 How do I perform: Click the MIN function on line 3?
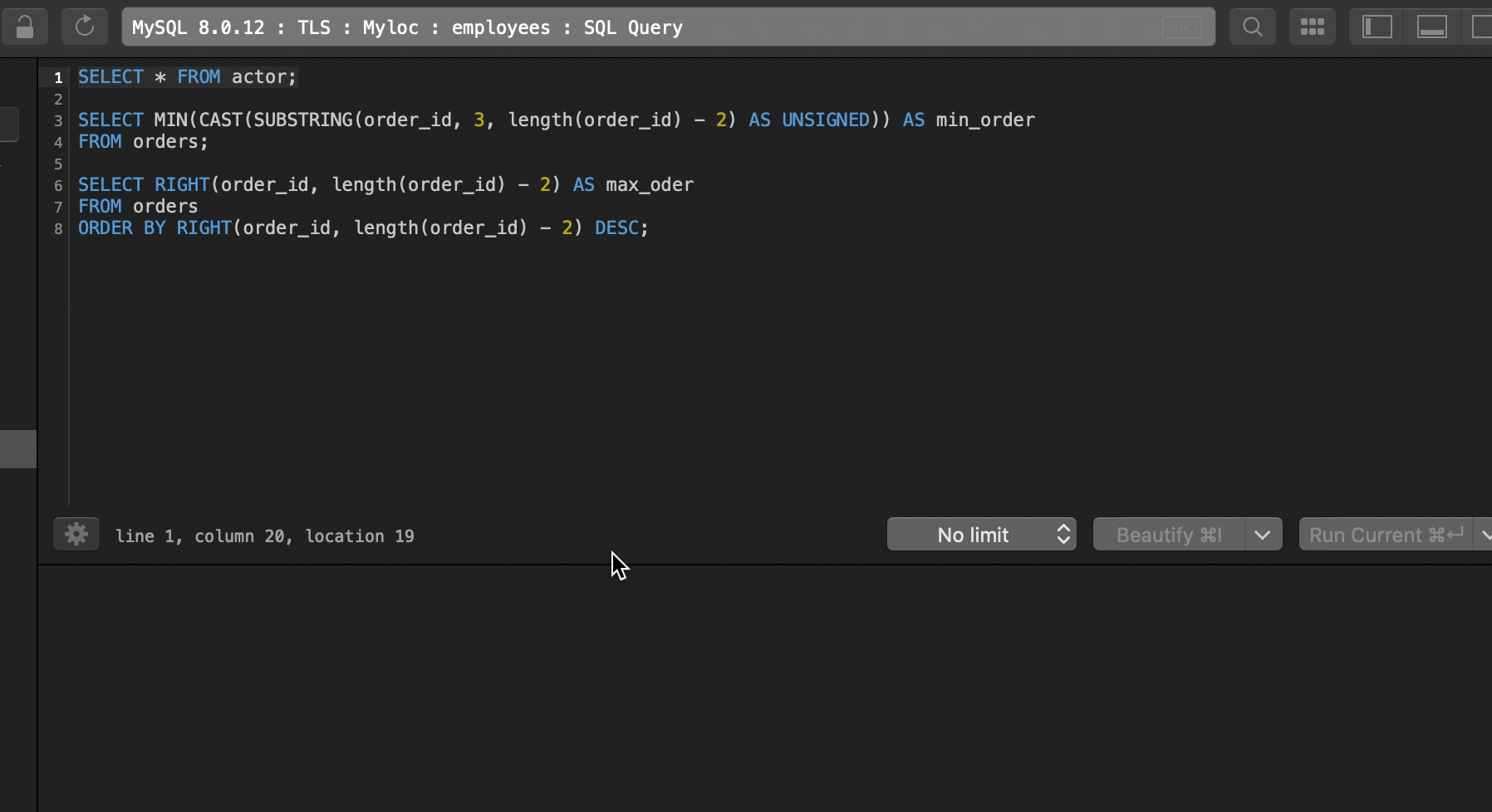coord(170,120)
